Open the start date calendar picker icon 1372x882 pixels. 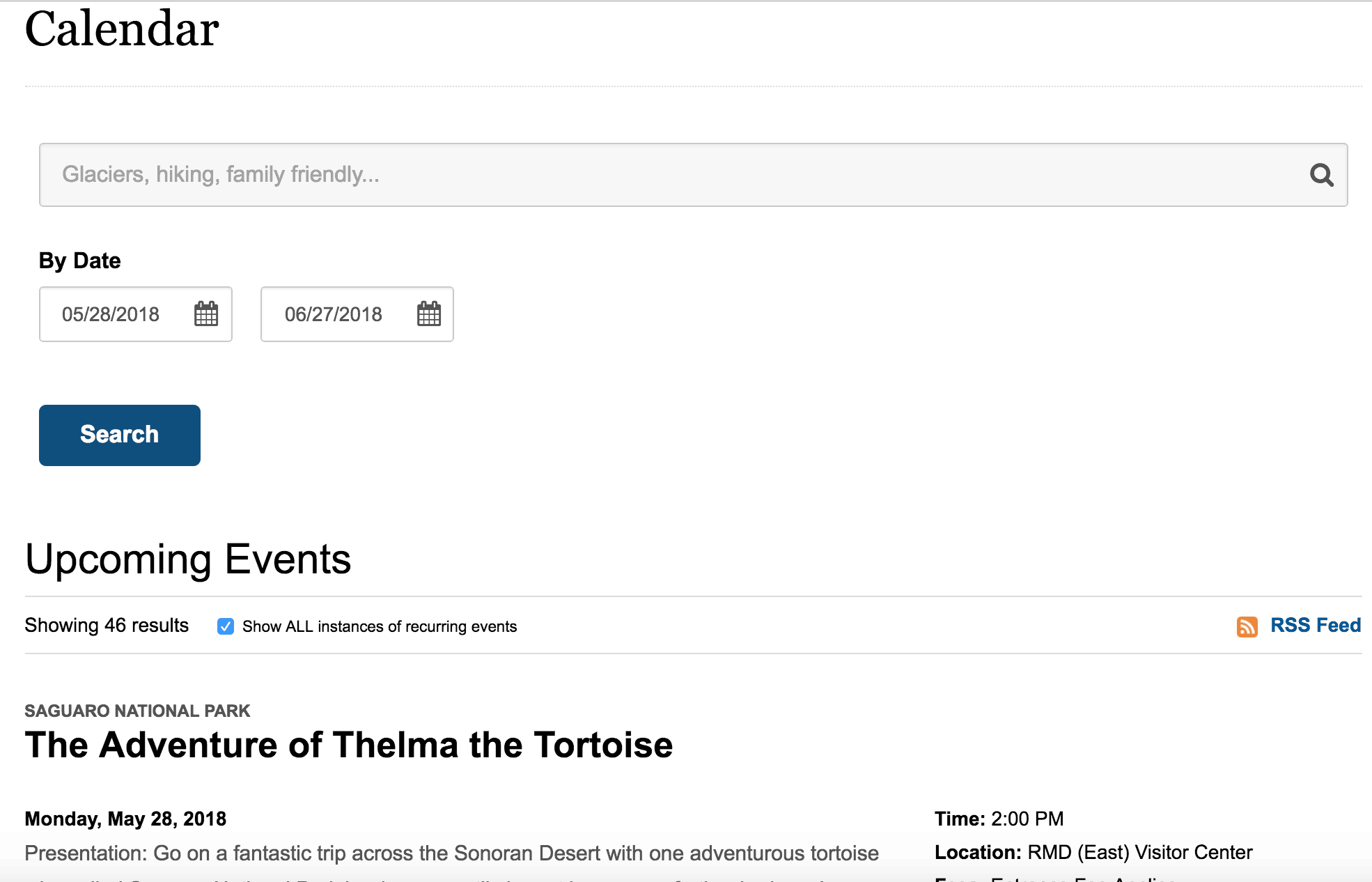tap(206, 314)
